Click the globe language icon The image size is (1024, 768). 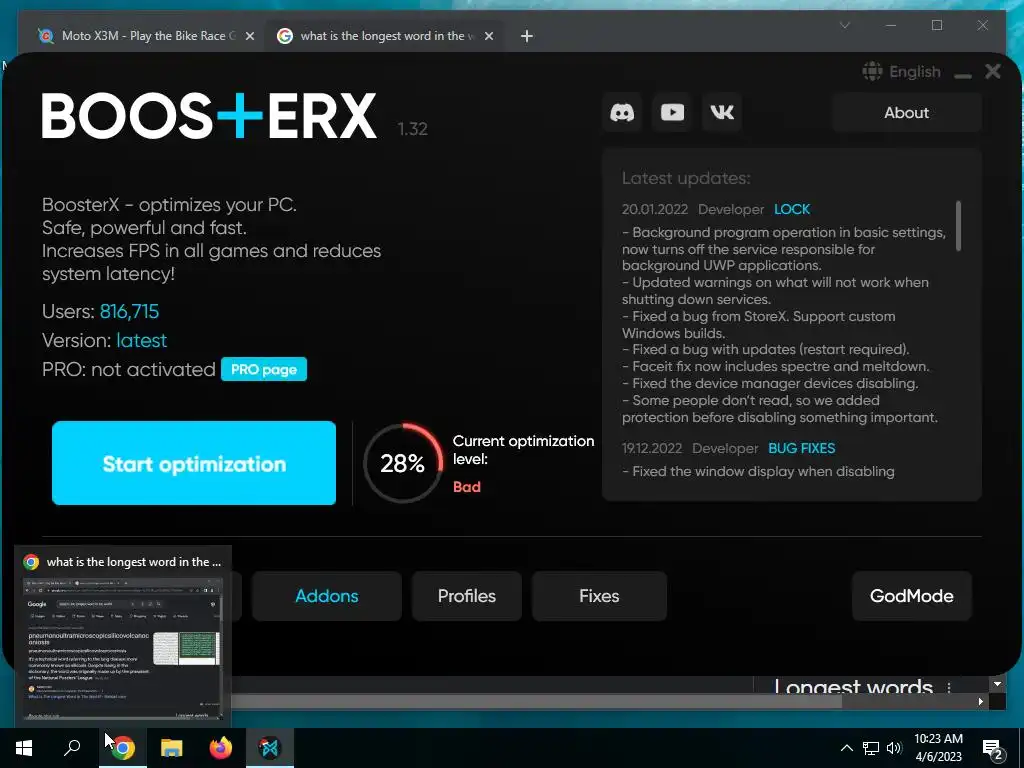872,71
